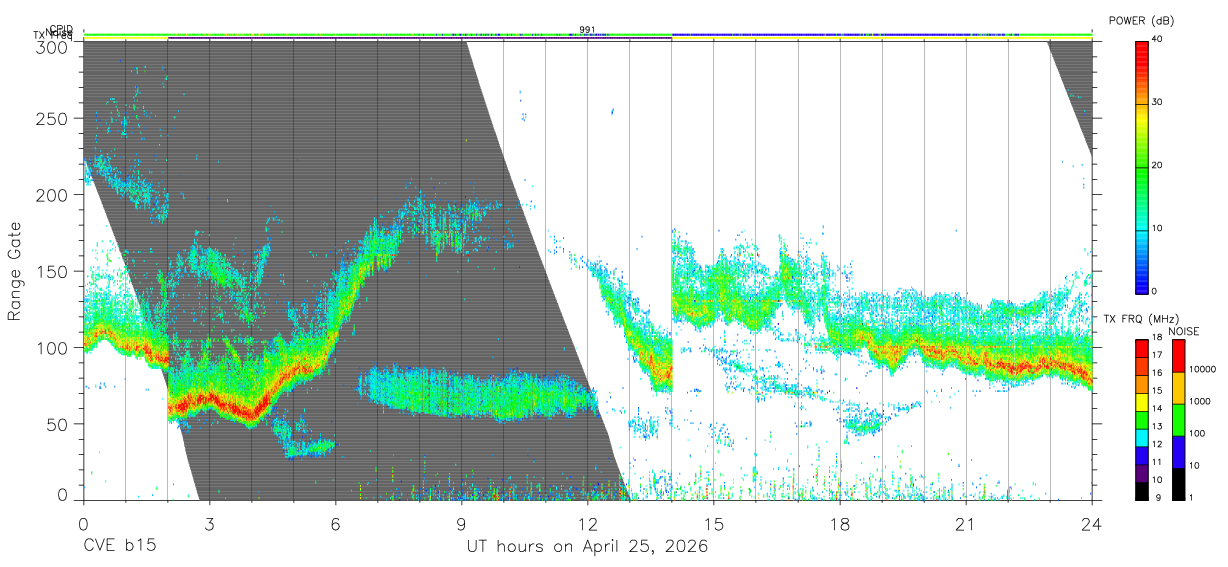Click the Range Gate axis title
The height and width of the screenshot is (567, 1228).
coord(15,272)
